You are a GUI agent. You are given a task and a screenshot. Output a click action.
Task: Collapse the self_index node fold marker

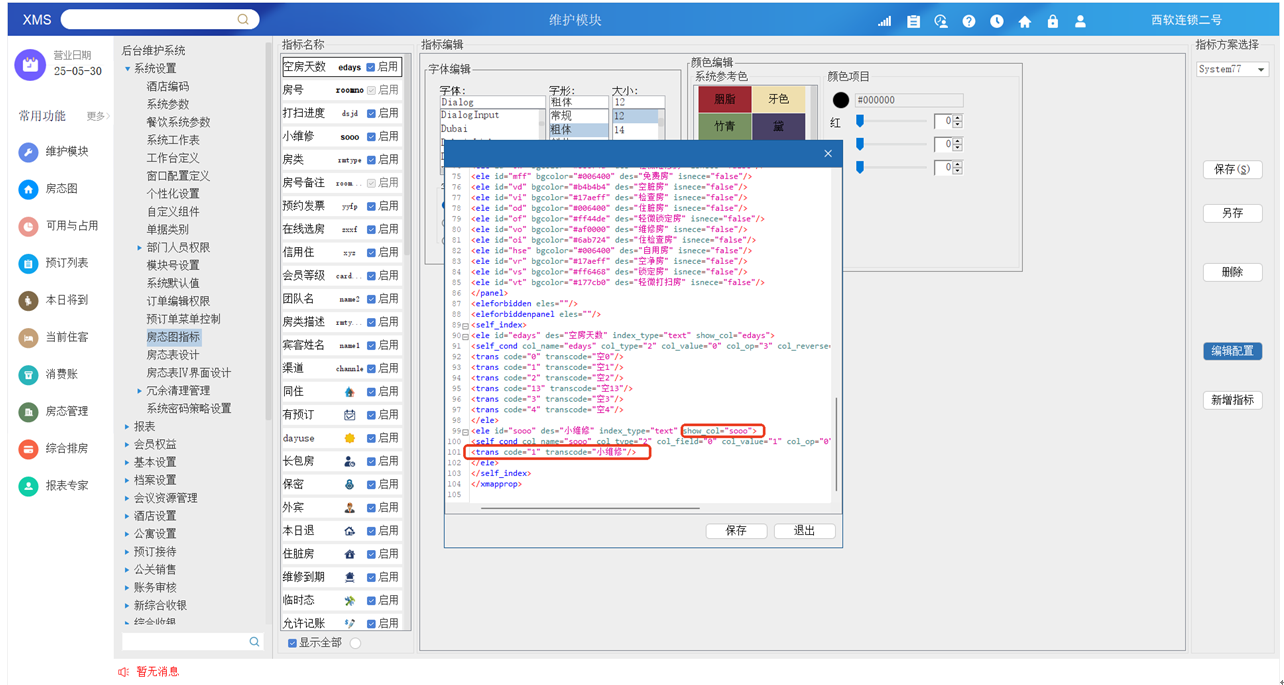(x=465, y=326)
